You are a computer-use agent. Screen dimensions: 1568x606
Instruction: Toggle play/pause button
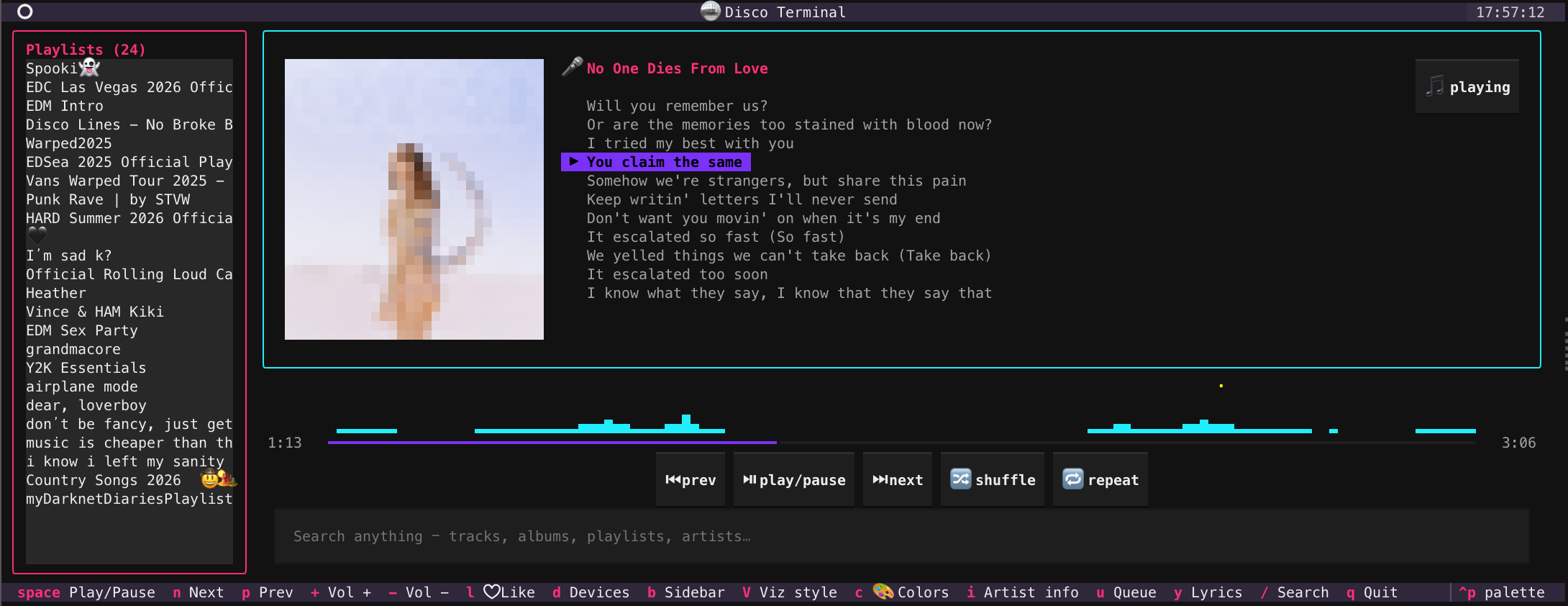coord(794,479)
